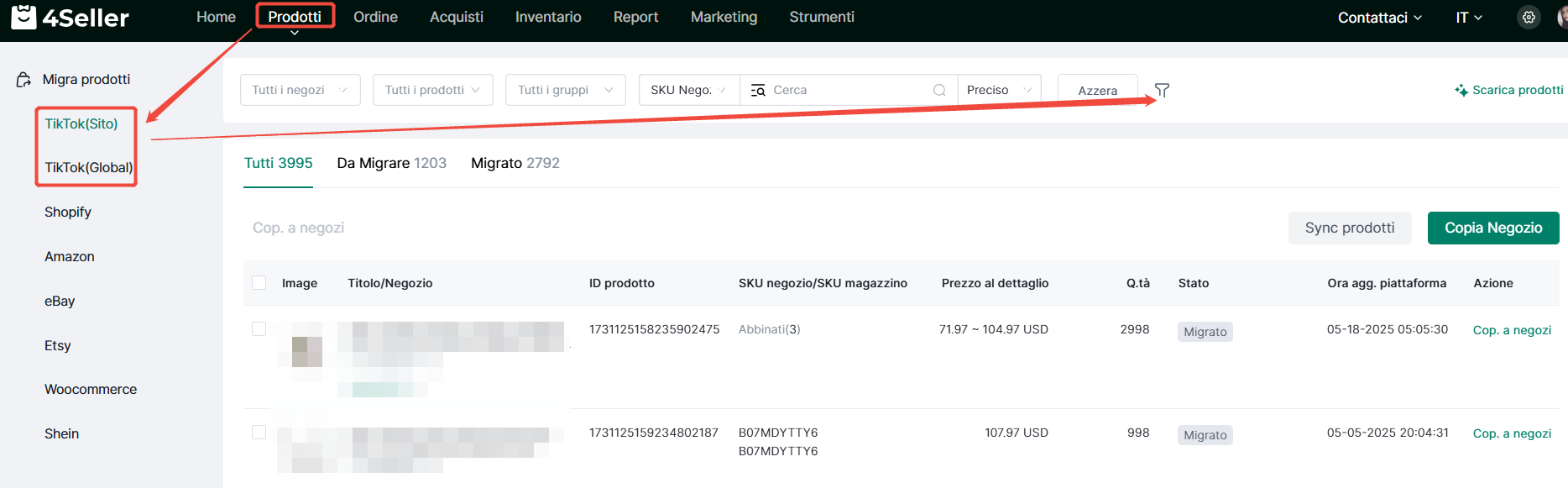The height and width of the screenshot is (488, 1568).
Task: Switch to the Da Migrare 1203 tab
Action: 391,163
